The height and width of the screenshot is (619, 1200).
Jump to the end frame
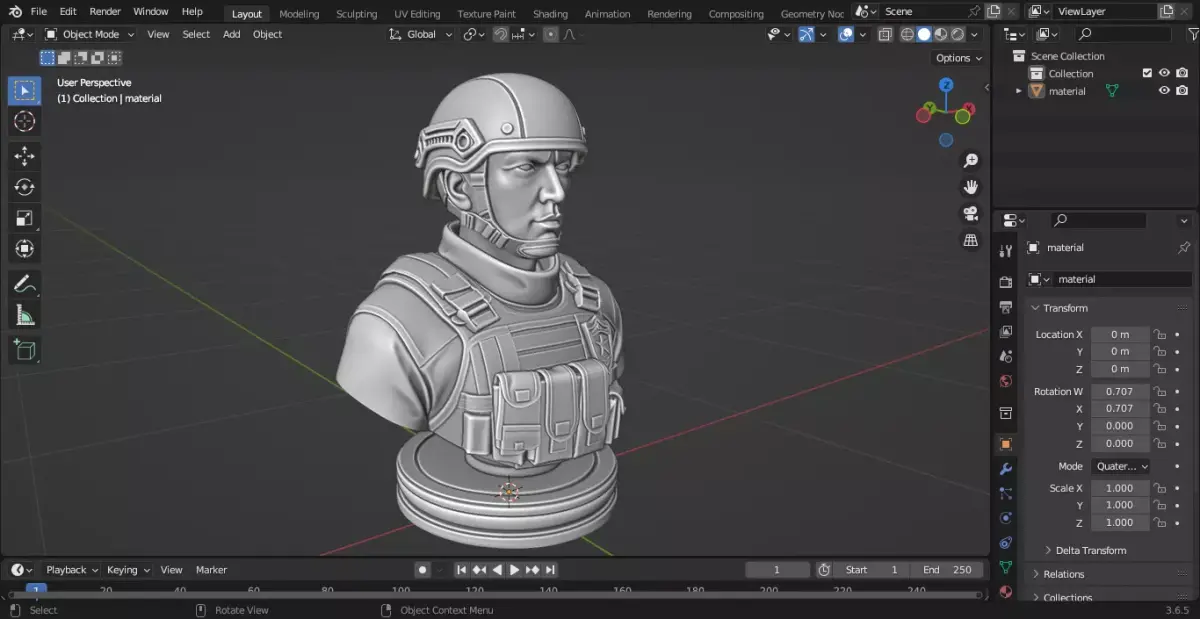[551, 570]
